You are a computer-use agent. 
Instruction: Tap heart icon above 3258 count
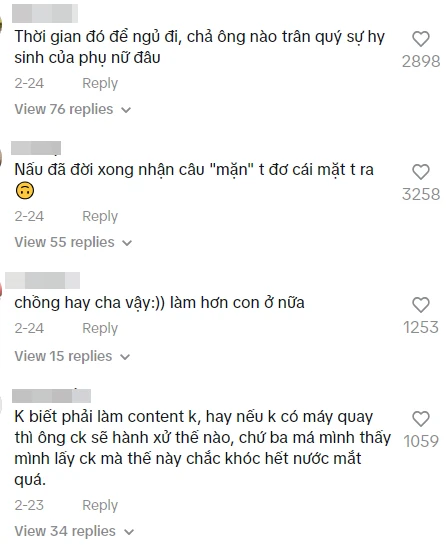click(421, 172)
